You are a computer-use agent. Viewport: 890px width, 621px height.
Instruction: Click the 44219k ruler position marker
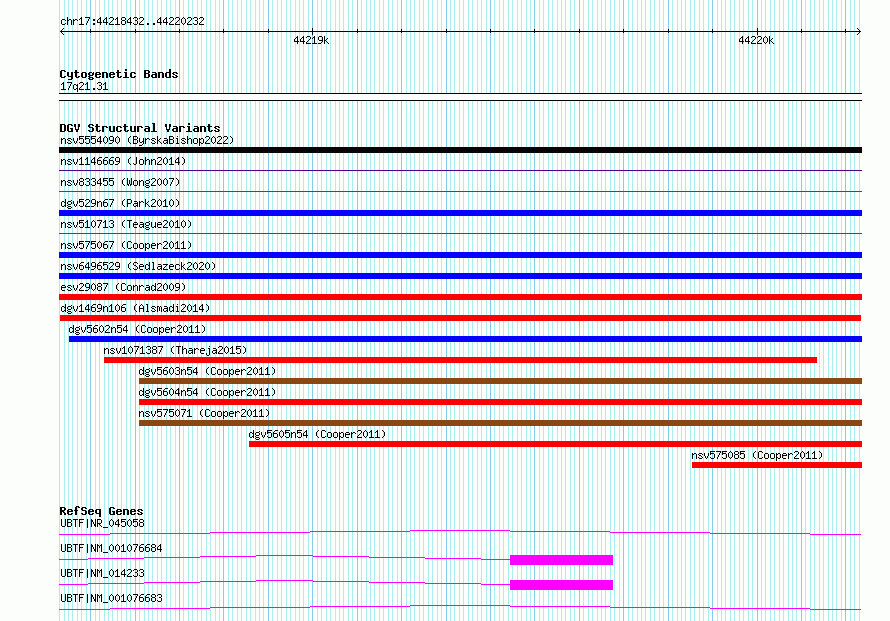(x=311, y=40)
